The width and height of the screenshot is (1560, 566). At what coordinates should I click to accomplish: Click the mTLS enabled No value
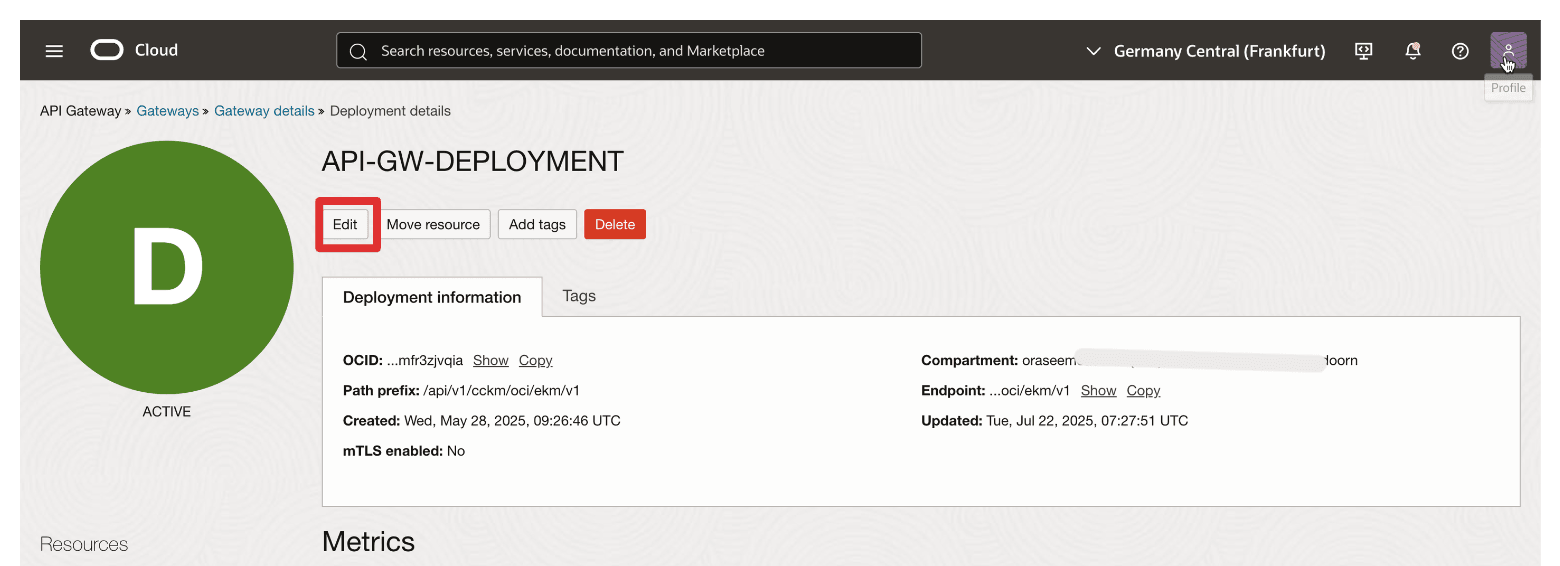click(x=456, y=451)
